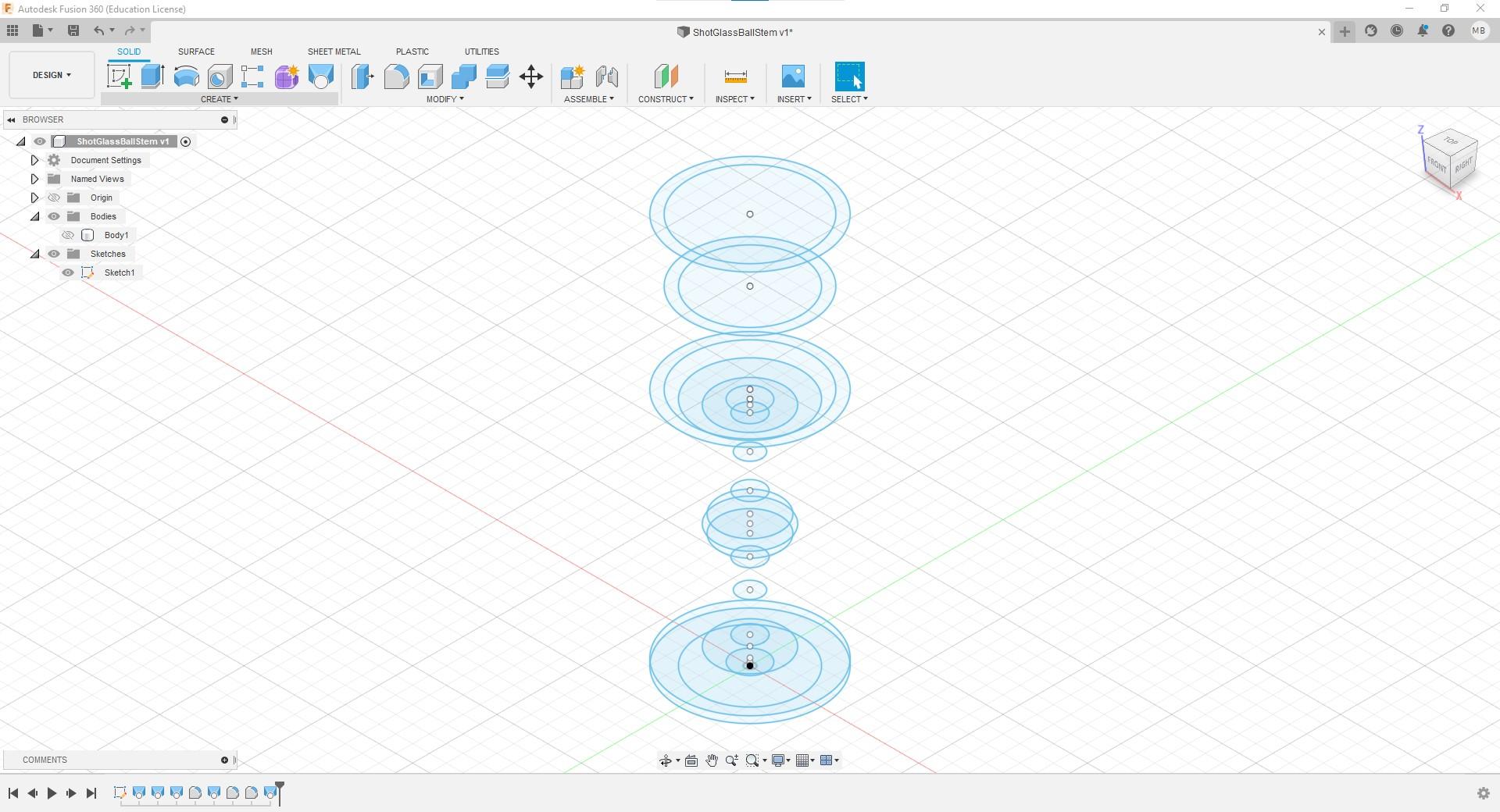1500x812 pixels.
Task: Redo the last undone action
Action: pos(130,30)
